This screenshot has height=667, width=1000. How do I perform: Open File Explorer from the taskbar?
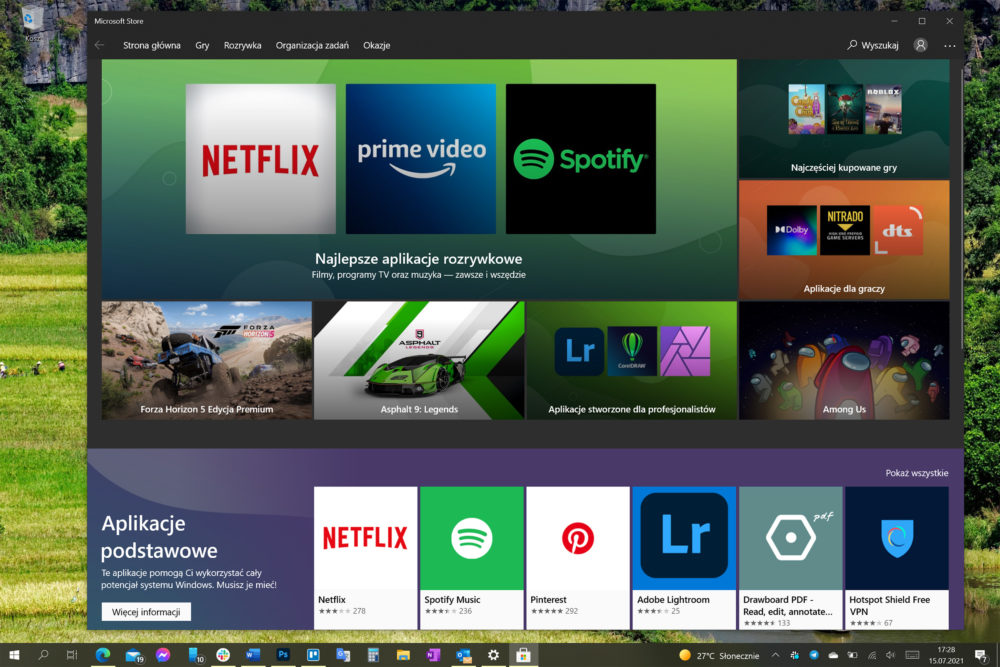coord(403,655)
